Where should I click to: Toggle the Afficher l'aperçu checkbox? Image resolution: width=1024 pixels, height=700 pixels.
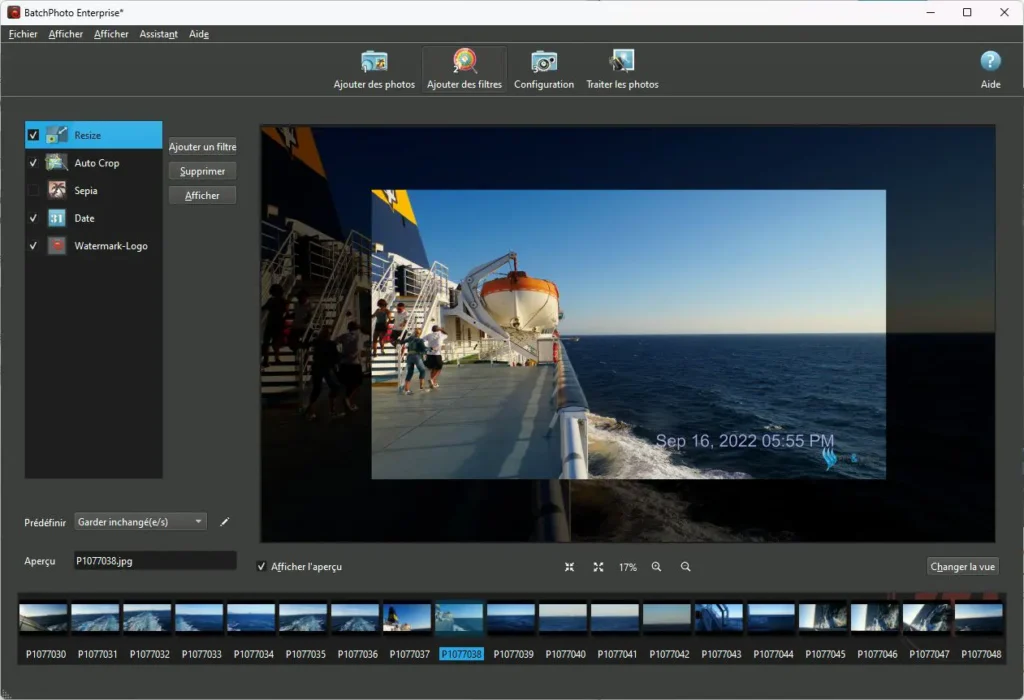(262, 567)
